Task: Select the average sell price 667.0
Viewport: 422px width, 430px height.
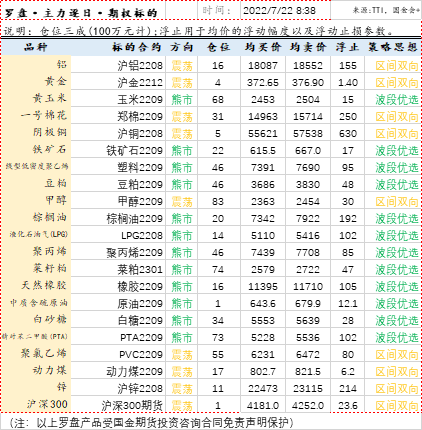Action: (308, 151)
